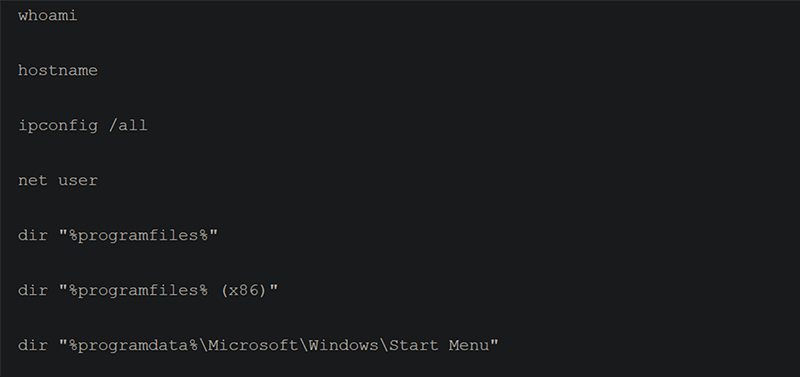Click the /all argument of ipconfig
800x377 pixels.
click(x=128, y=125)
